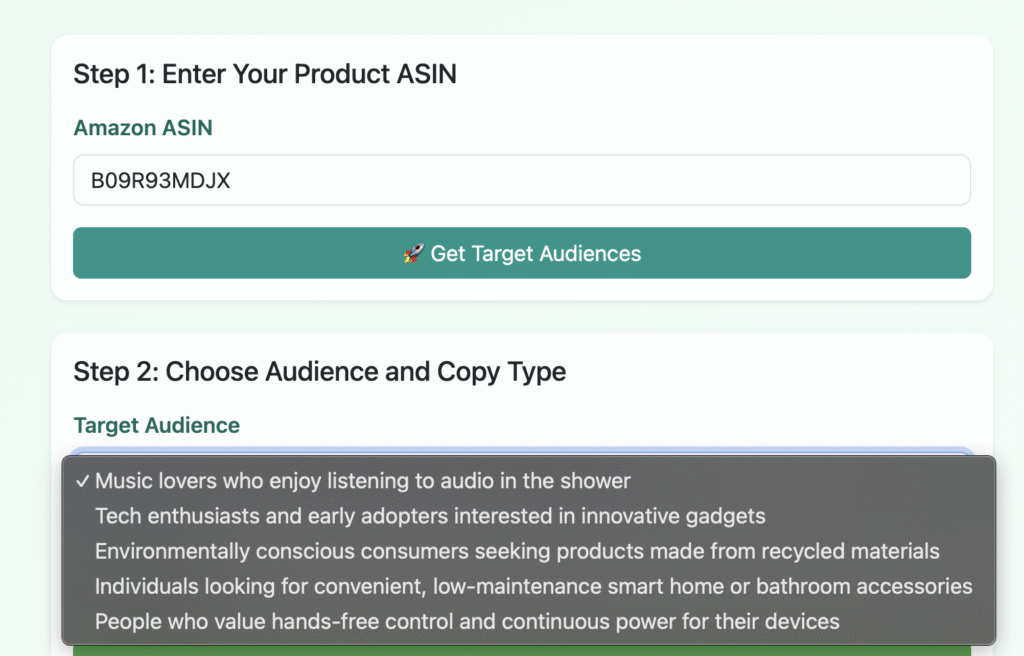Choose Tech enthusiasts and early adopters option
The image size is (1024, 656).
[528, 516]
